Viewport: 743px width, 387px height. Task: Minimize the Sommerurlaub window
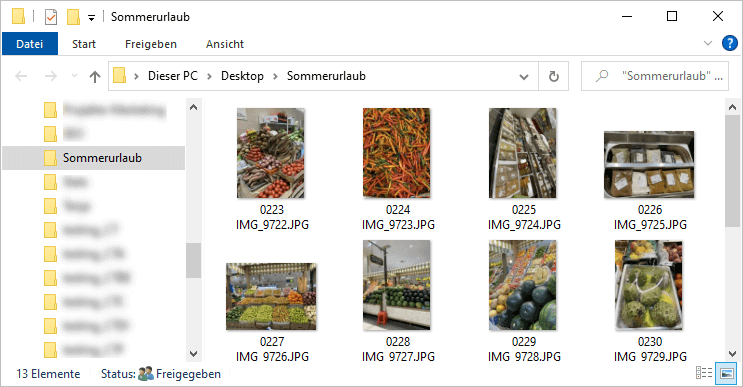[627, 17]
